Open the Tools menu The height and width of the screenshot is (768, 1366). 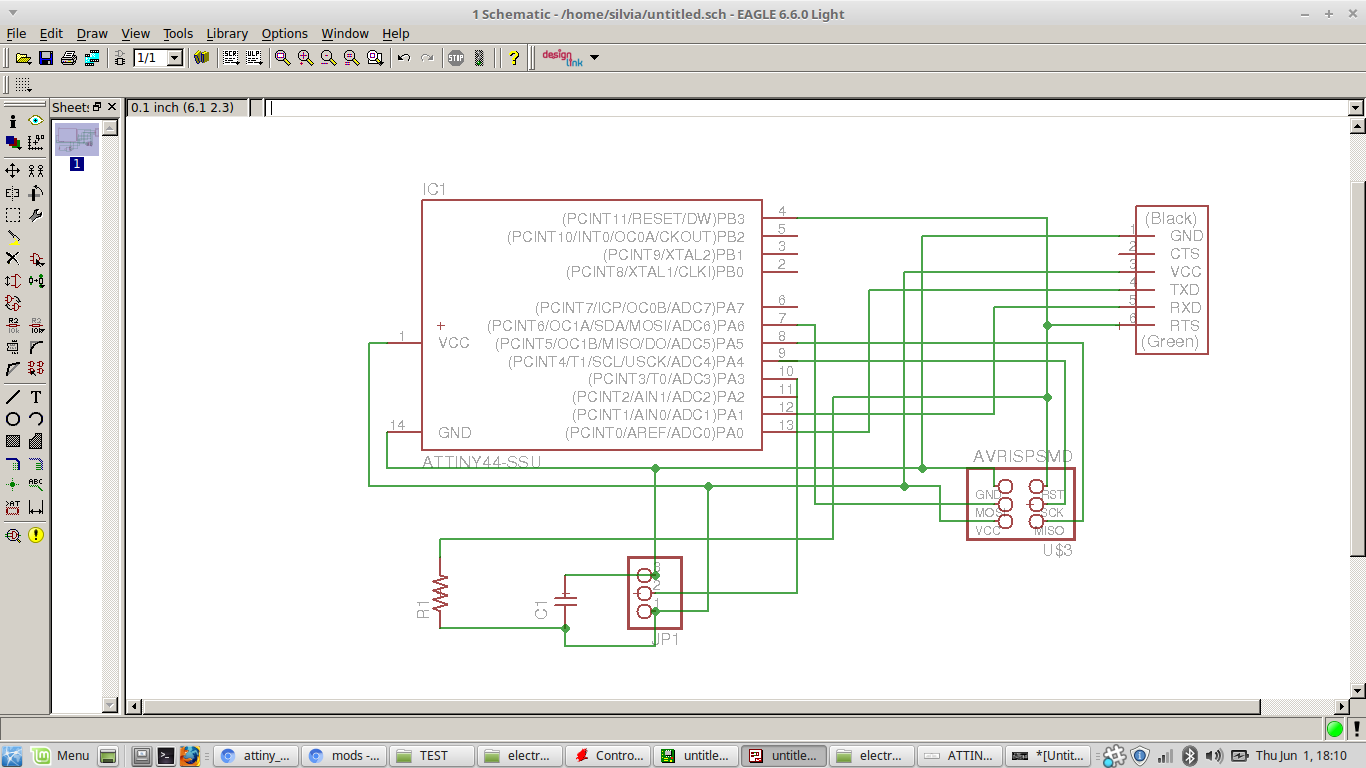(x=178, y=33)
